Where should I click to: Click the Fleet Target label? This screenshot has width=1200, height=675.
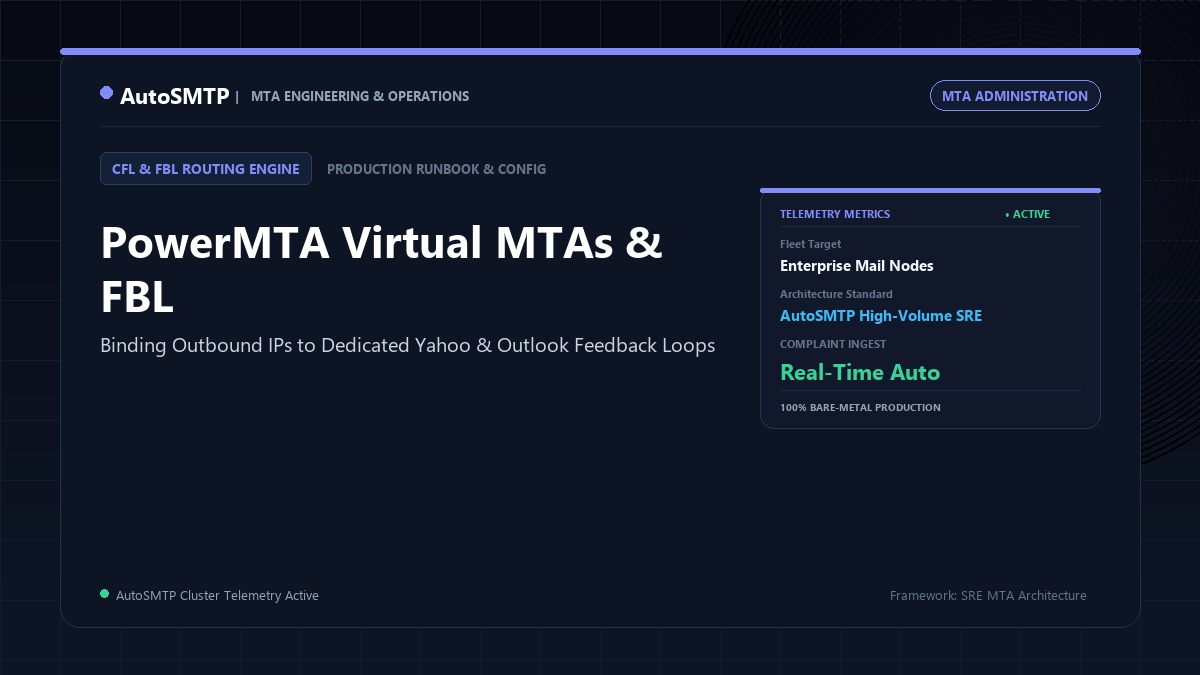(x=810, y=244)
